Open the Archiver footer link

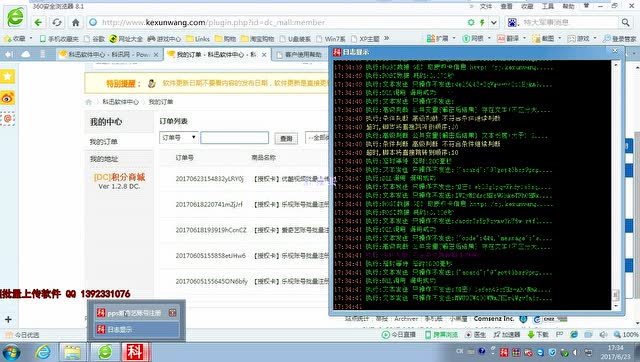[x=406, y=319]
